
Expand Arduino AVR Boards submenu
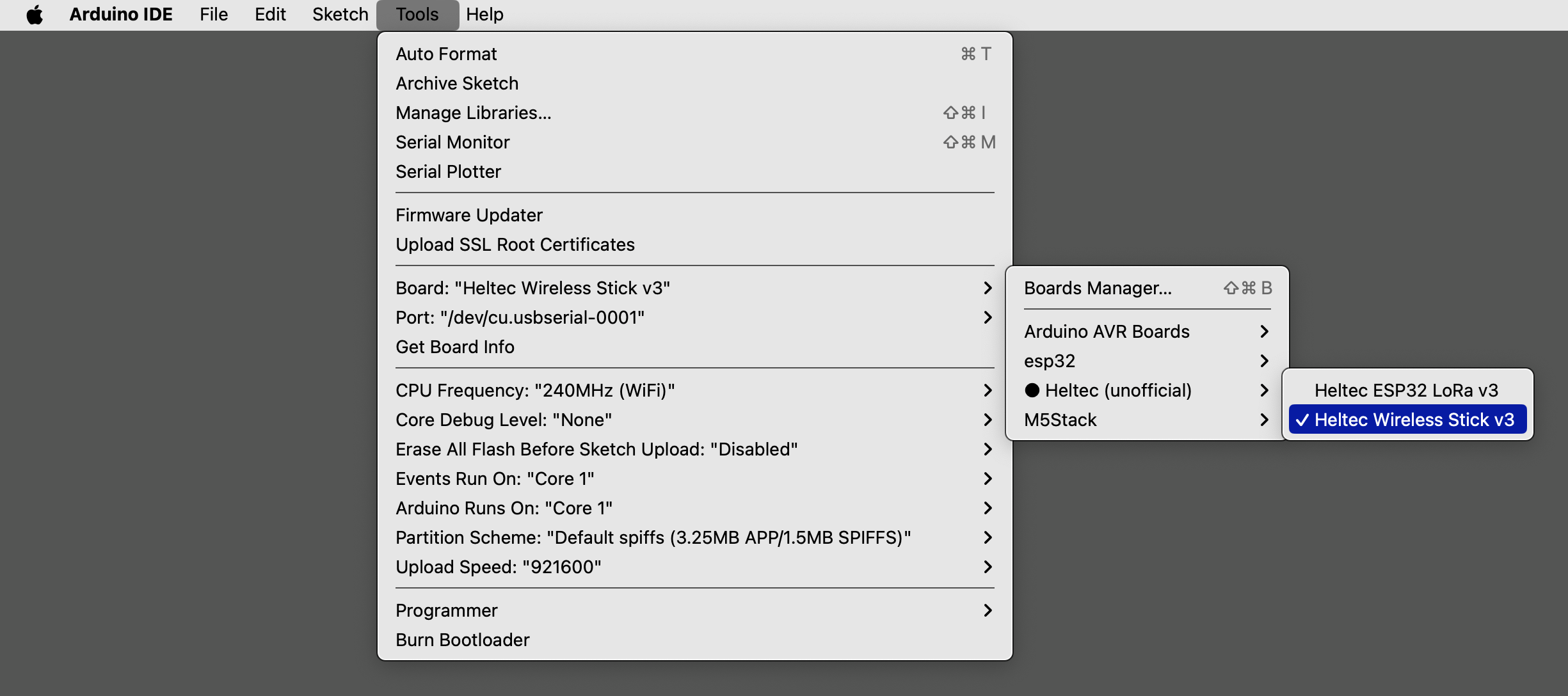(1107, 331)
